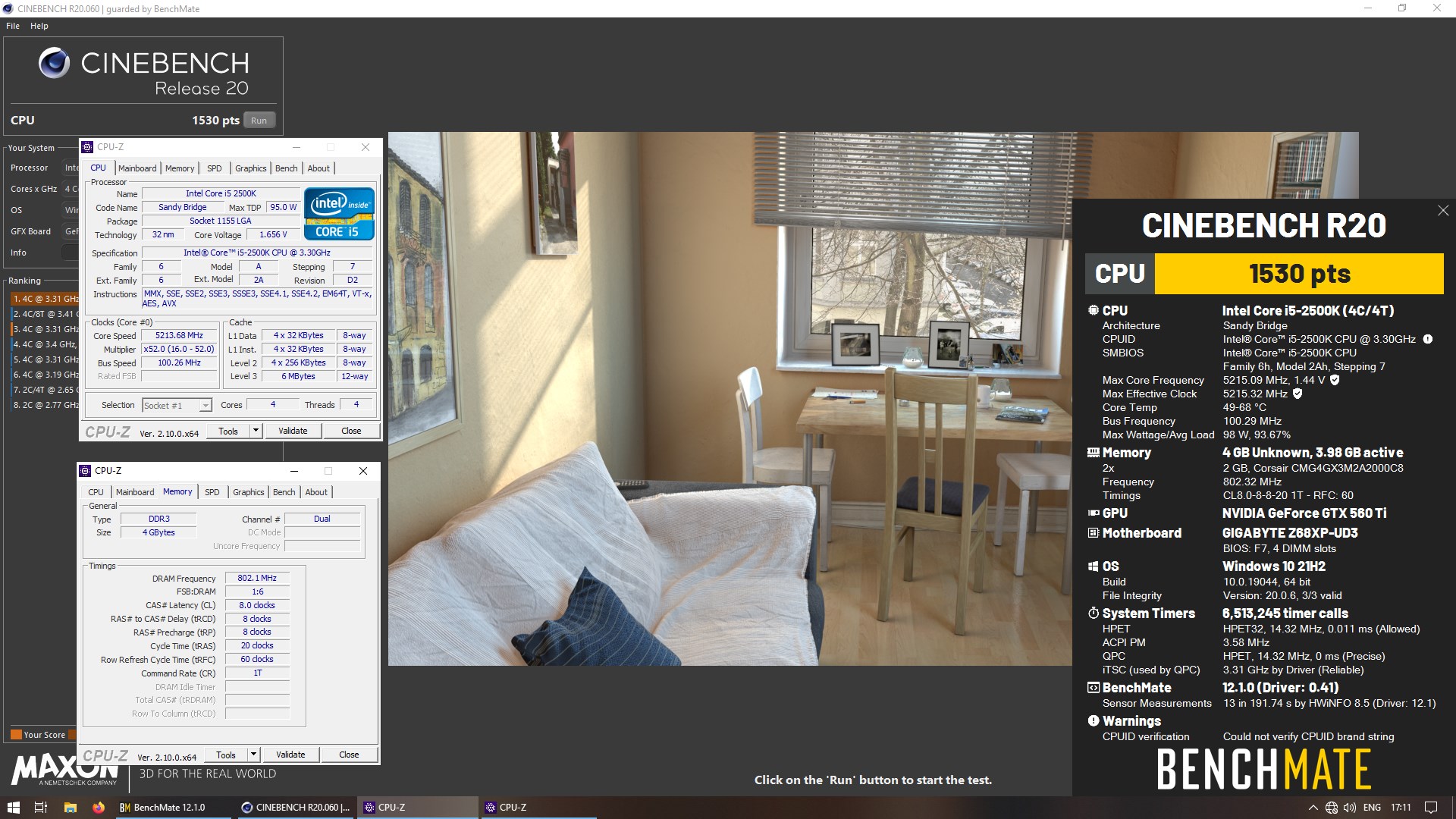Click the Cinebench logo icon
Viewport: 1456px width, 819px height.
click(x=54, y=63)
